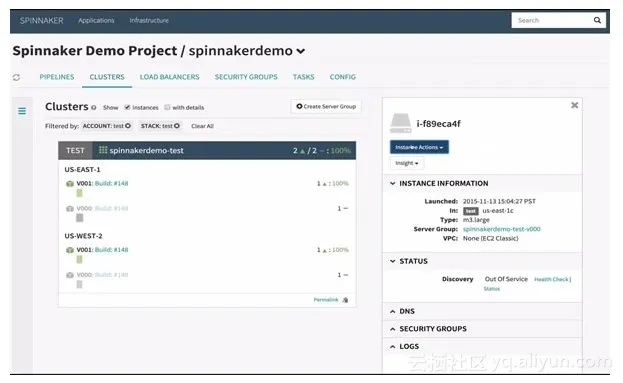Image resolution: width=623 pixels, height=383 pixels.
Task: Open the Permalink link
Action: click(x=326, y=300)
